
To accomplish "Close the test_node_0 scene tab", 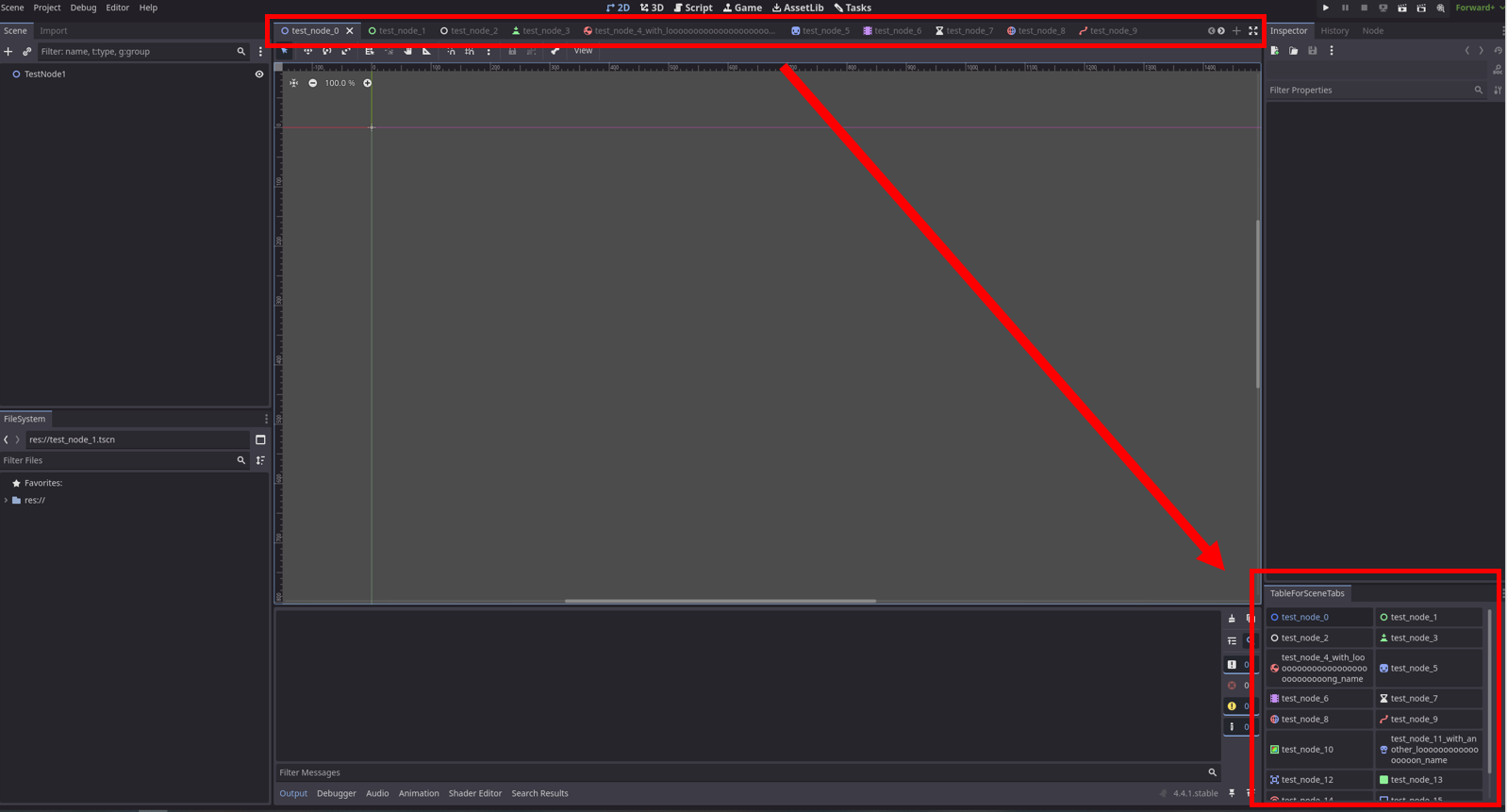I will point(350,31).
